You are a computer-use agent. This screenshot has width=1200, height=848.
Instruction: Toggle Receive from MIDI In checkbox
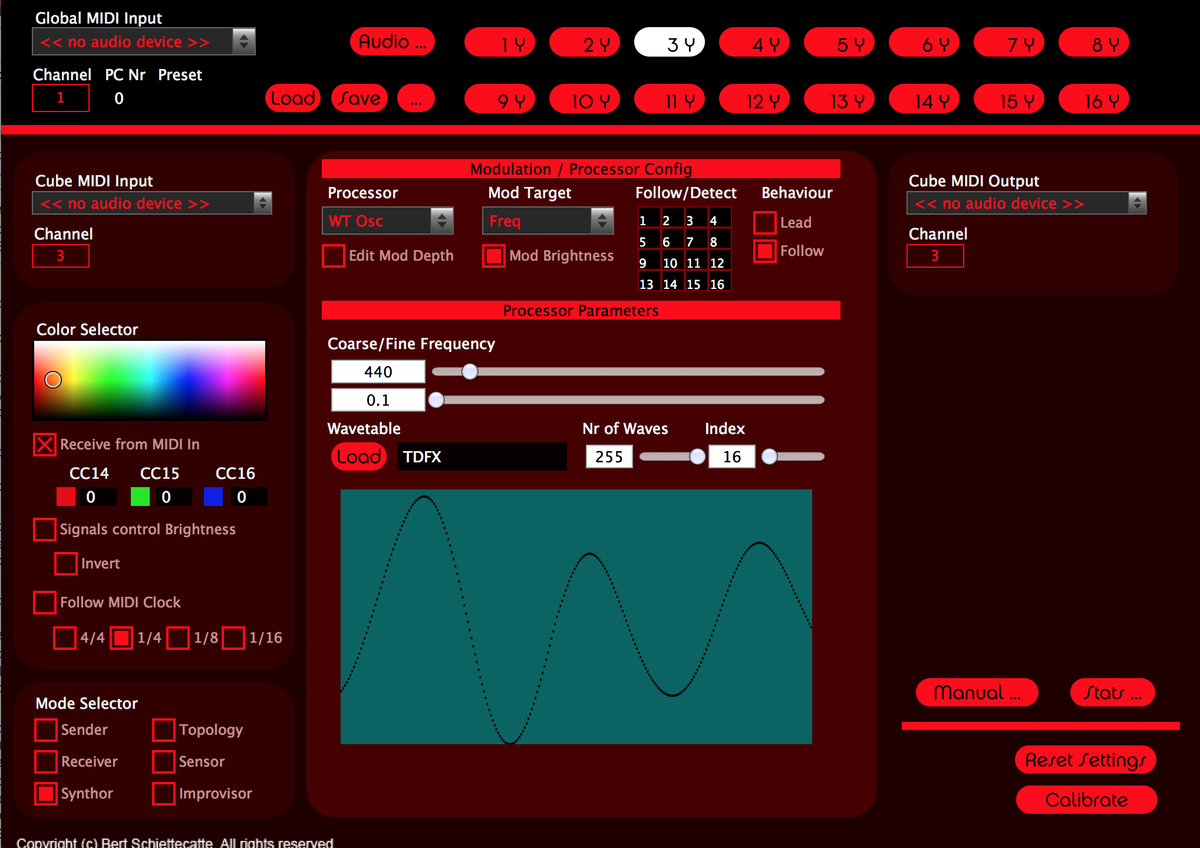click(45, 444)
